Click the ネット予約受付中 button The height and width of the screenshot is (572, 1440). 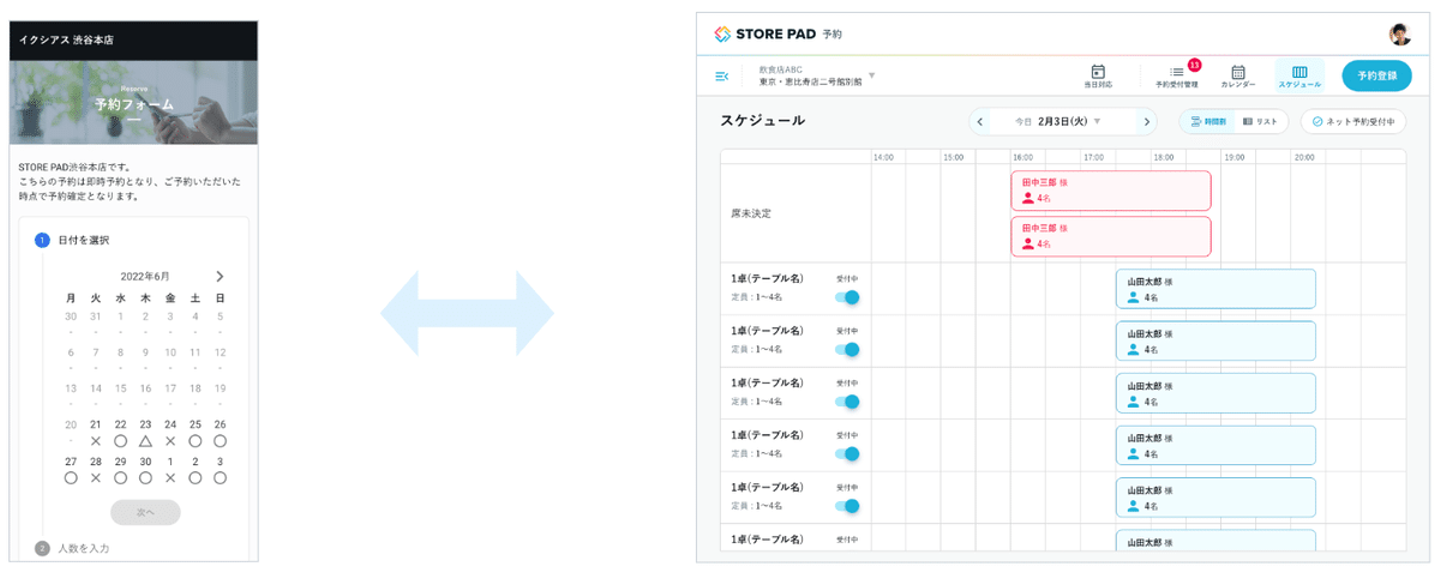tap(1353, 122)
